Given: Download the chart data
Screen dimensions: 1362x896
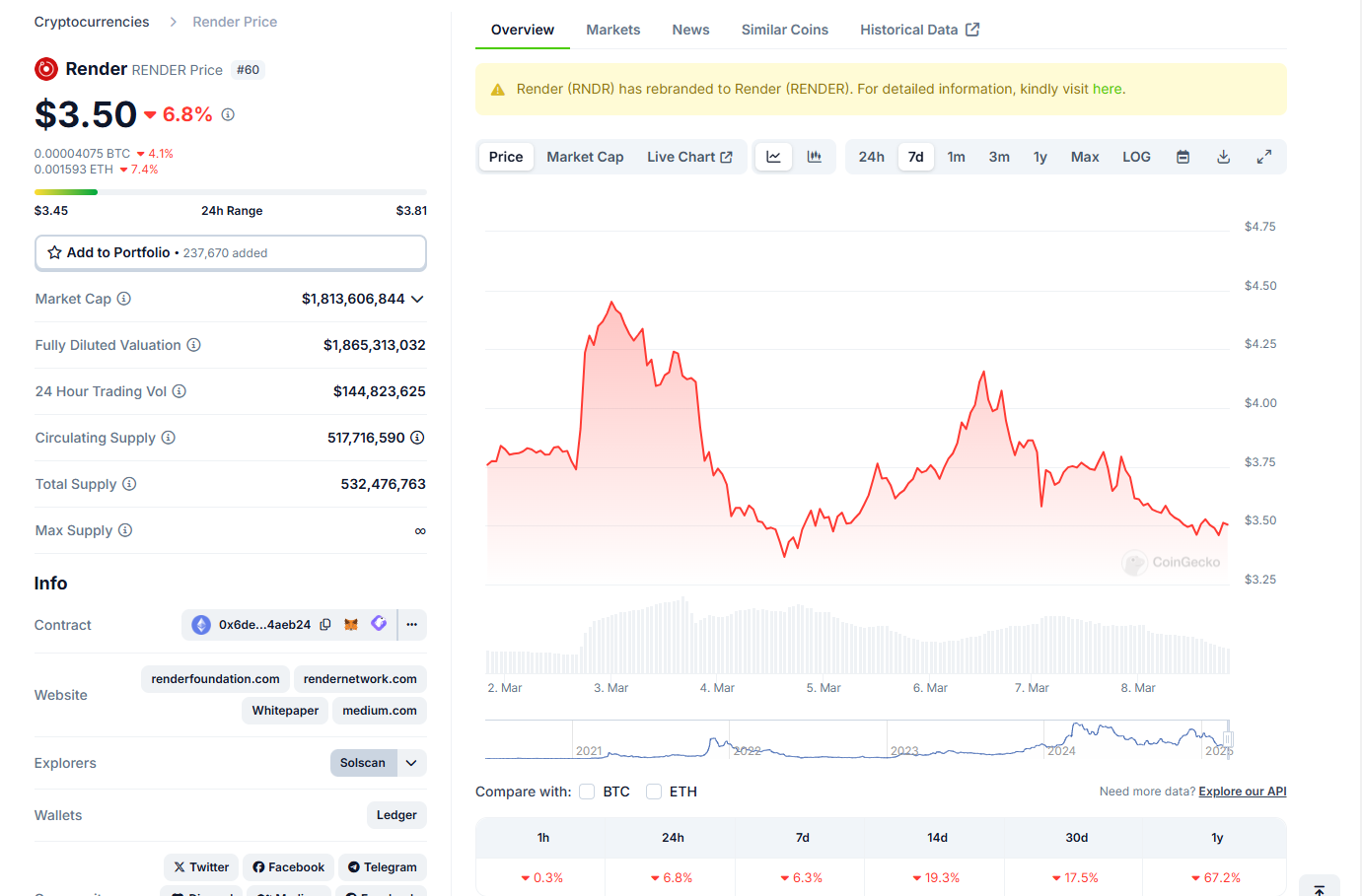Looking at the screenshot, I should [x=1224, y=157].
